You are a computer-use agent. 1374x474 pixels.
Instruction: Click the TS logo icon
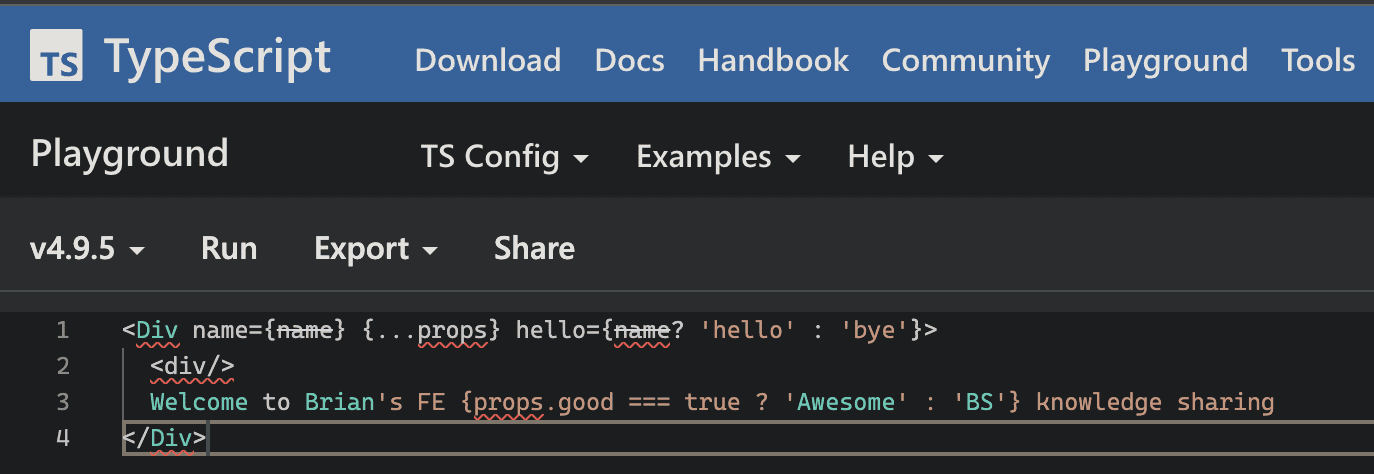[56, 56]
